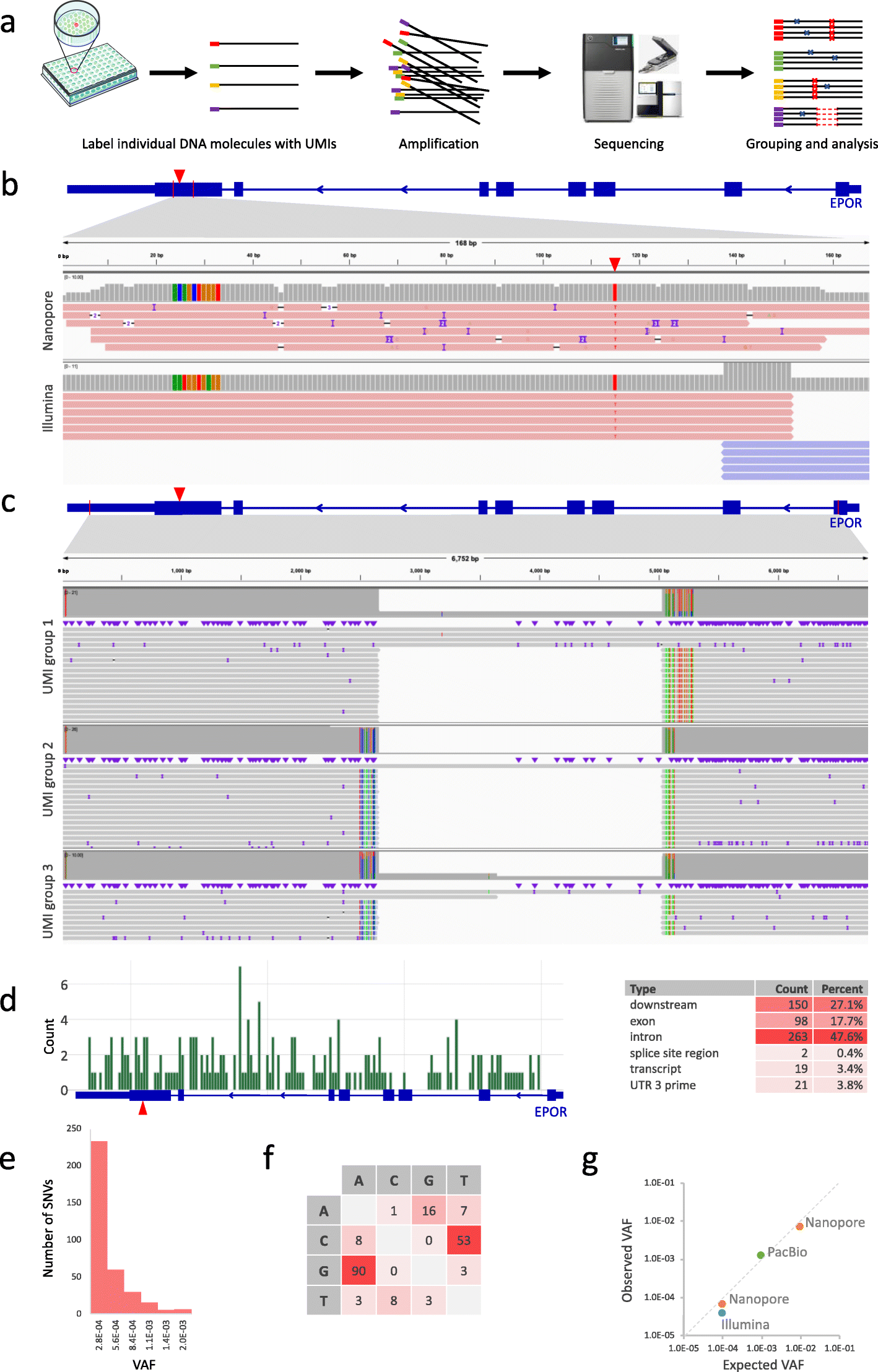Click the tallest red bar in the VAF histogram

pos(99,1227)
